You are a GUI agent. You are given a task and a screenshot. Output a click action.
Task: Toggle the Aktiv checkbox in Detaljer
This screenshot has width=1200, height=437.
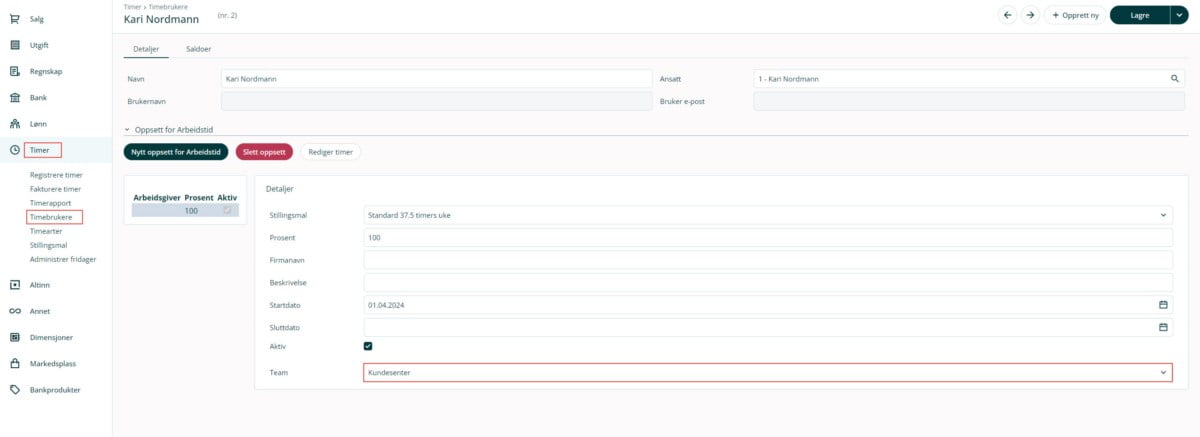[368, 346]
